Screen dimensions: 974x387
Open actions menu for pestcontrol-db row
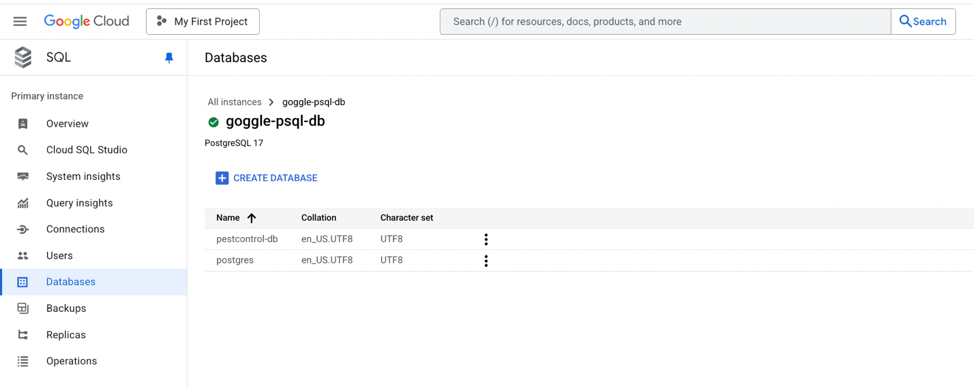486,240
